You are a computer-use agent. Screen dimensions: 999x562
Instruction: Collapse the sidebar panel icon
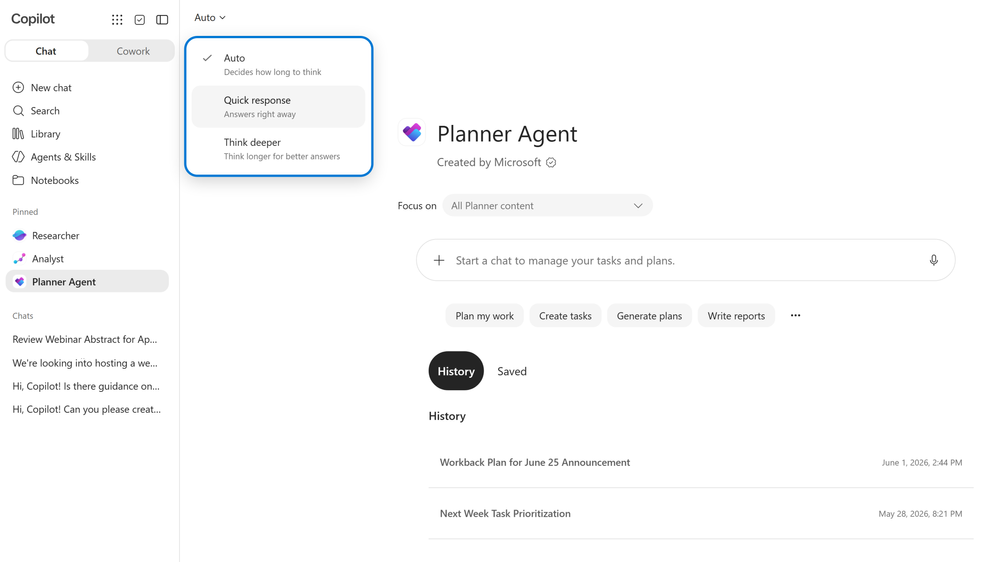pyautogui.click(x=162, y=20)
